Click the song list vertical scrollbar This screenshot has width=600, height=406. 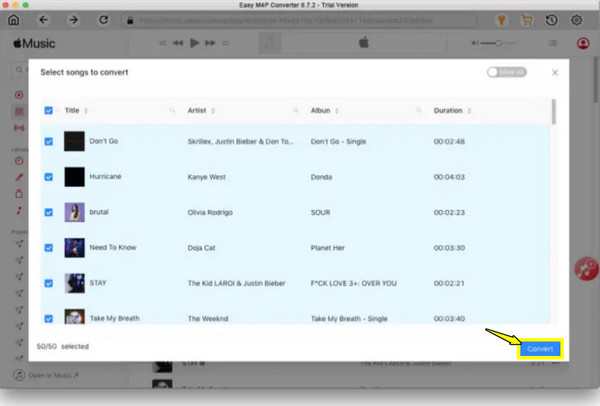click(x=554, y=112)
